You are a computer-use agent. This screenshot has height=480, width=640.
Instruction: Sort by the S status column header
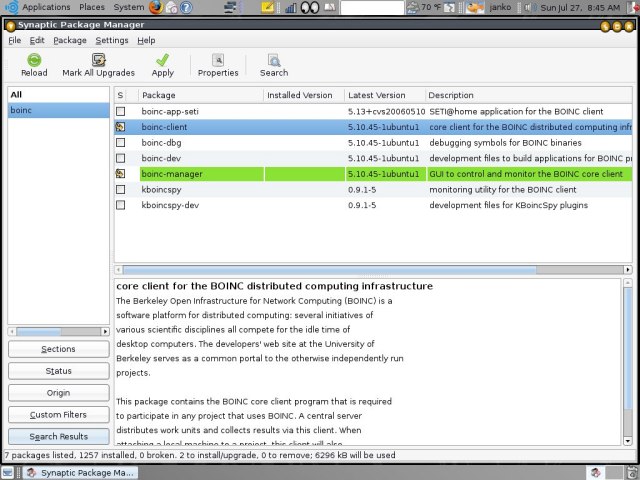pyautogui.click(x=120, y=95)
